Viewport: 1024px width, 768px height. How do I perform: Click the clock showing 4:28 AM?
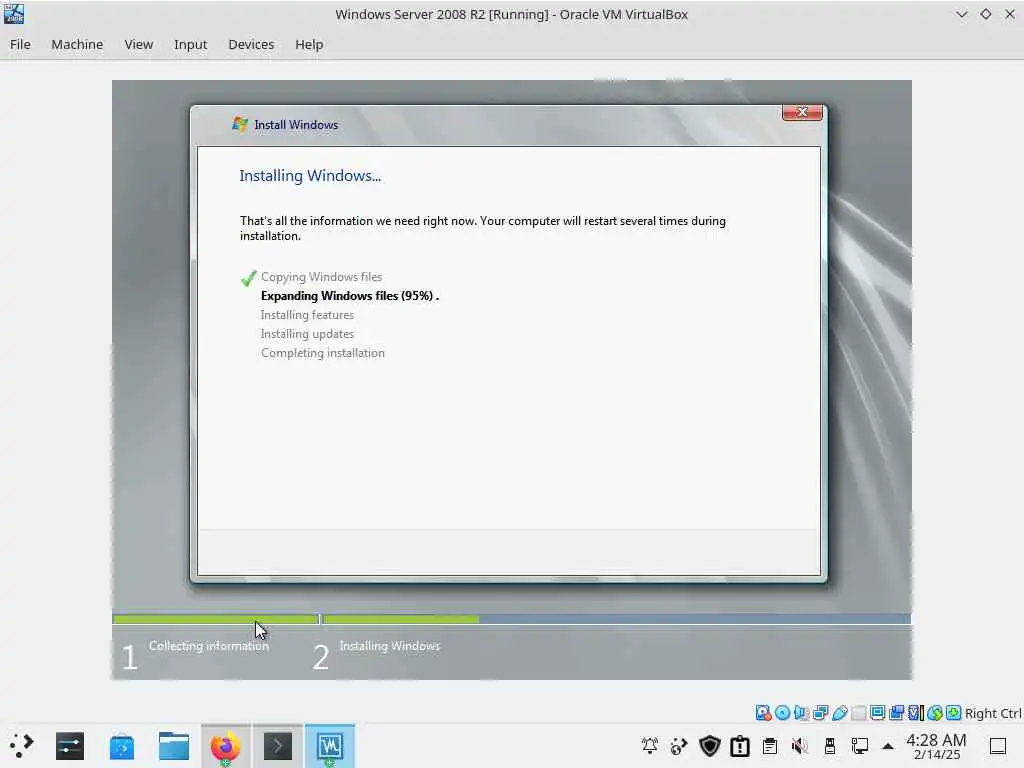(936, 746)
